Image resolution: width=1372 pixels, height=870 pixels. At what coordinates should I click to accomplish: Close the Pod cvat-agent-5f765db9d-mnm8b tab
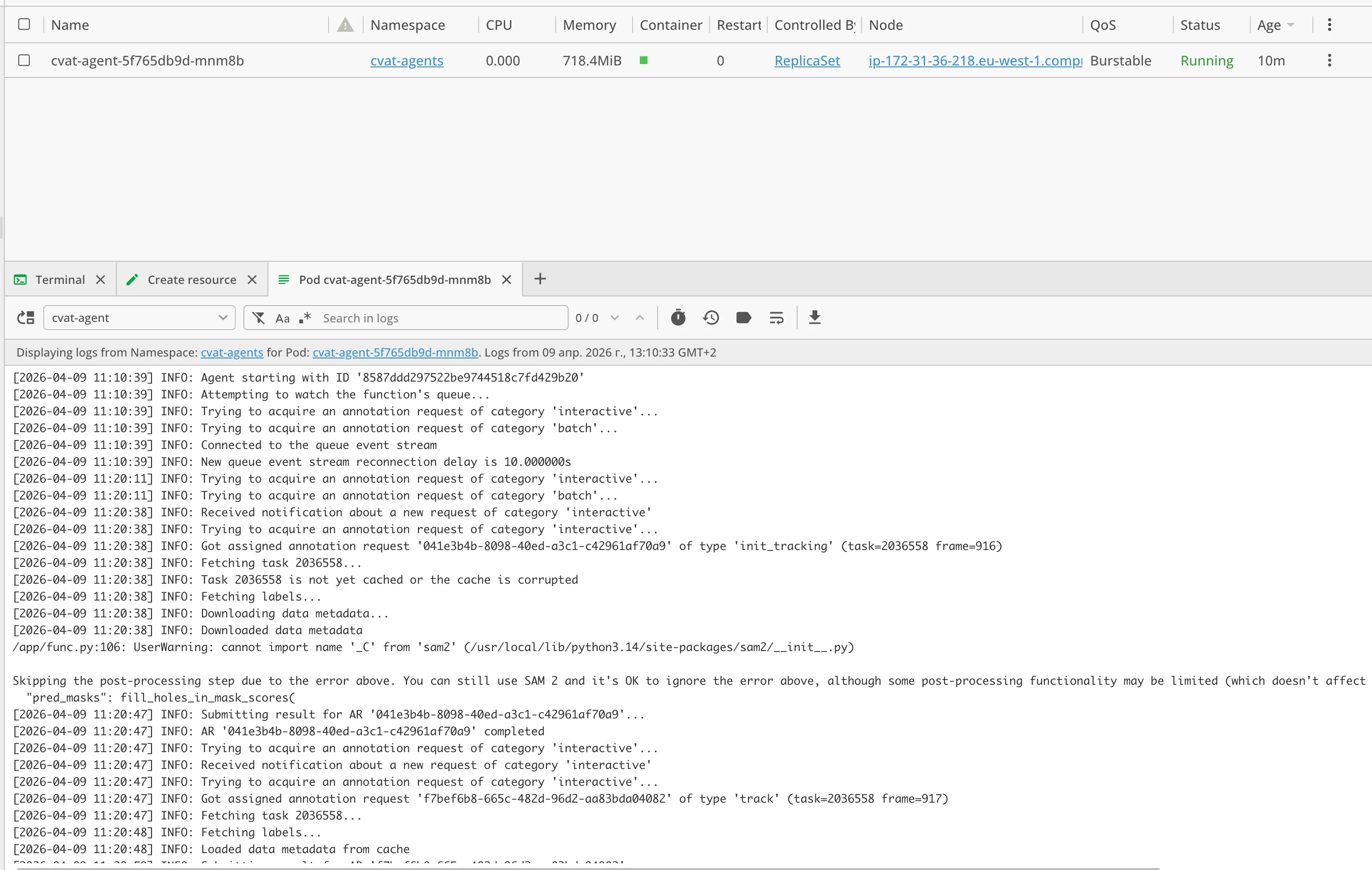click(x=506, y=279)
